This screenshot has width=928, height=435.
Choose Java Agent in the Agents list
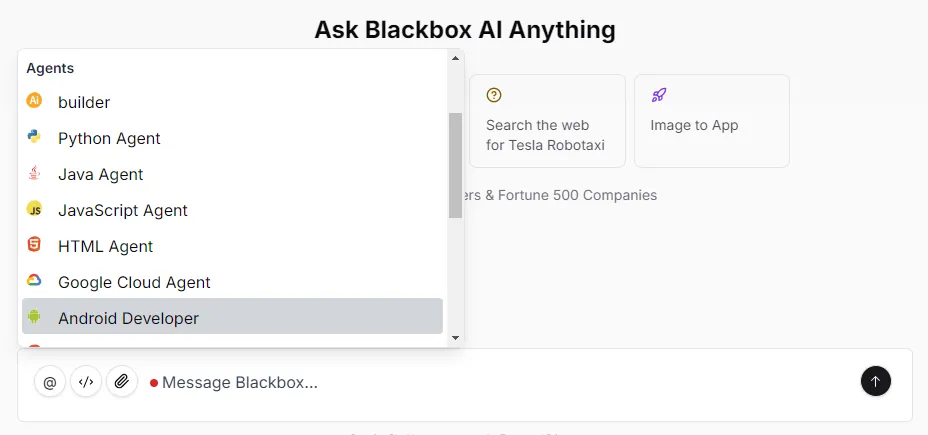[233, 175]
